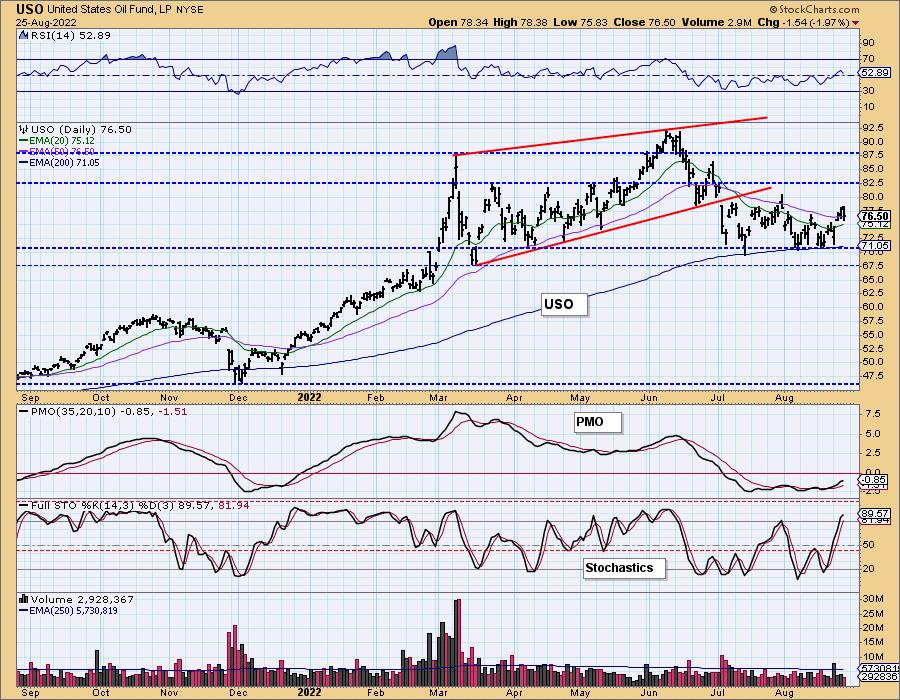Click the 52.89 RSI value tag on right axis
Screen dimensions: 900x700
click(x=875, y=73)
